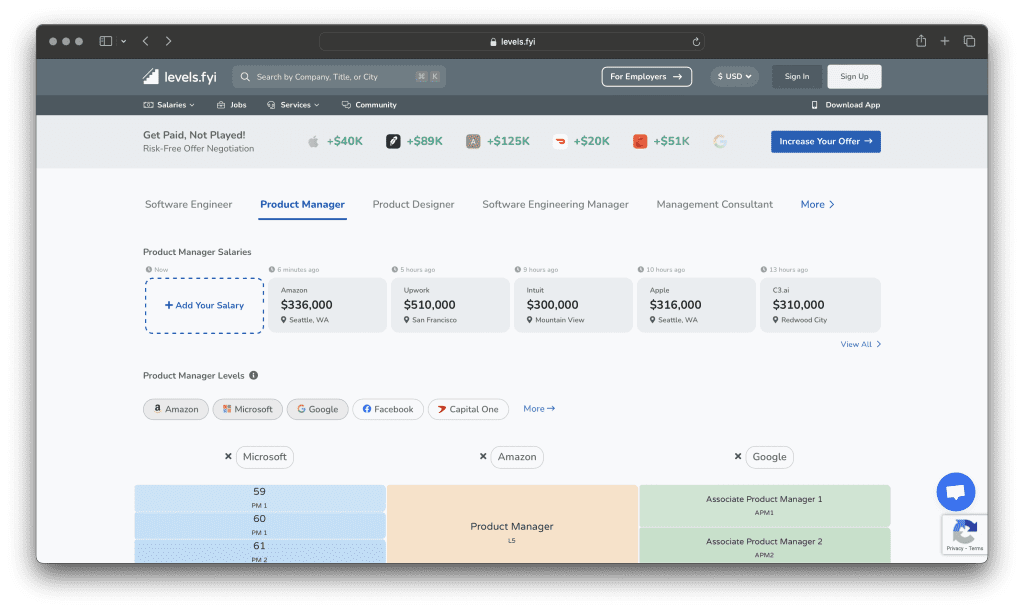Remove Microsoft column with its X icon
Viewport: 1024px width, 611px height.
(x=228, y=457)
